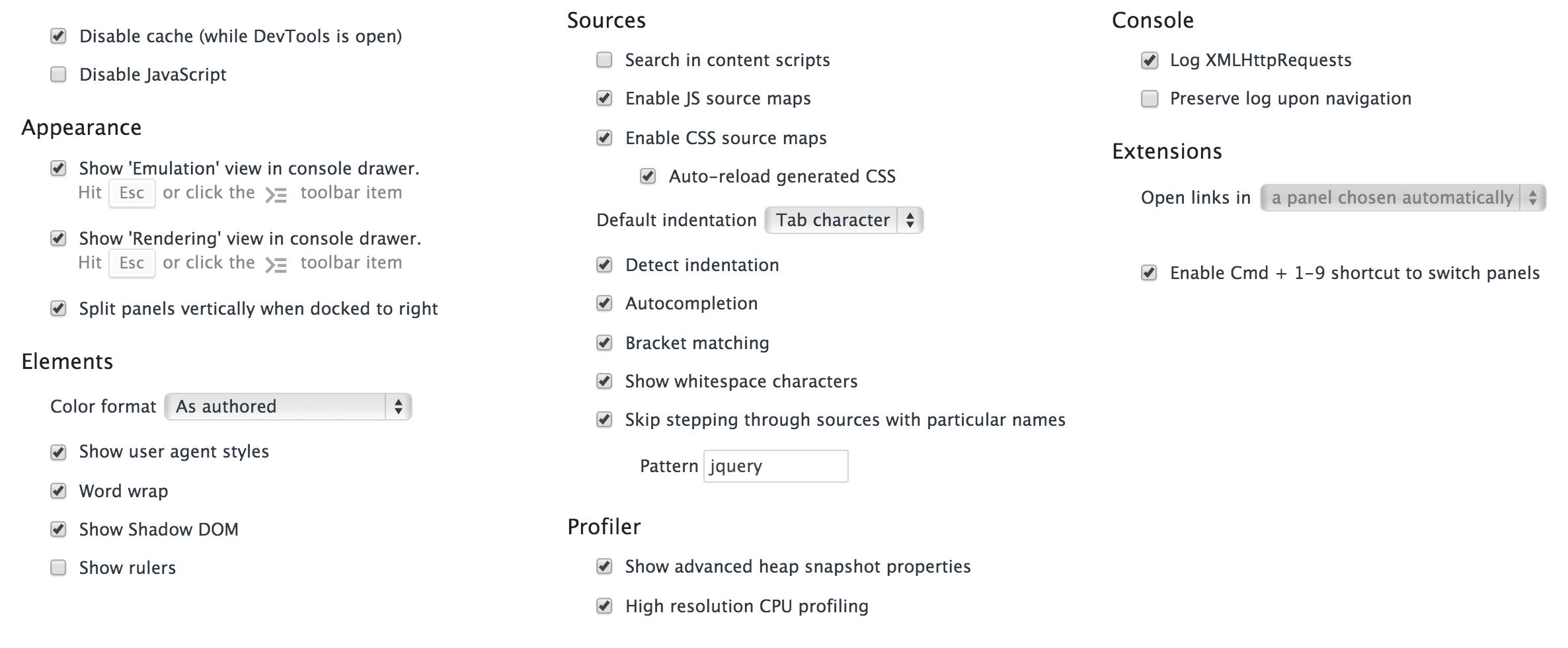Toggle Skip stepping through sources checkbox
The width and height of the screenshot is (1568, 648).
pos(604,419)
